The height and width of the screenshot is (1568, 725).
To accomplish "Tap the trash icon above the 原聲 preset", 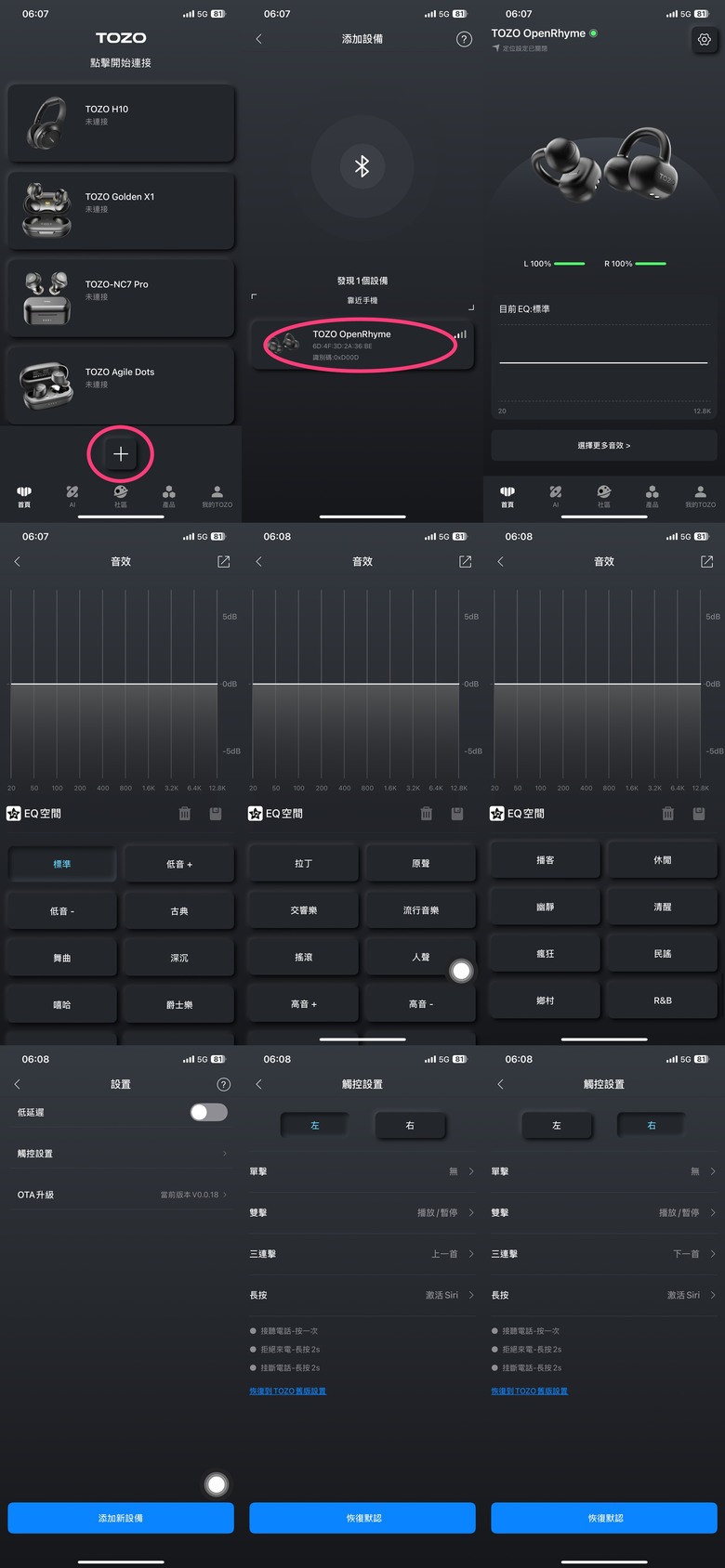I will 427,814.
